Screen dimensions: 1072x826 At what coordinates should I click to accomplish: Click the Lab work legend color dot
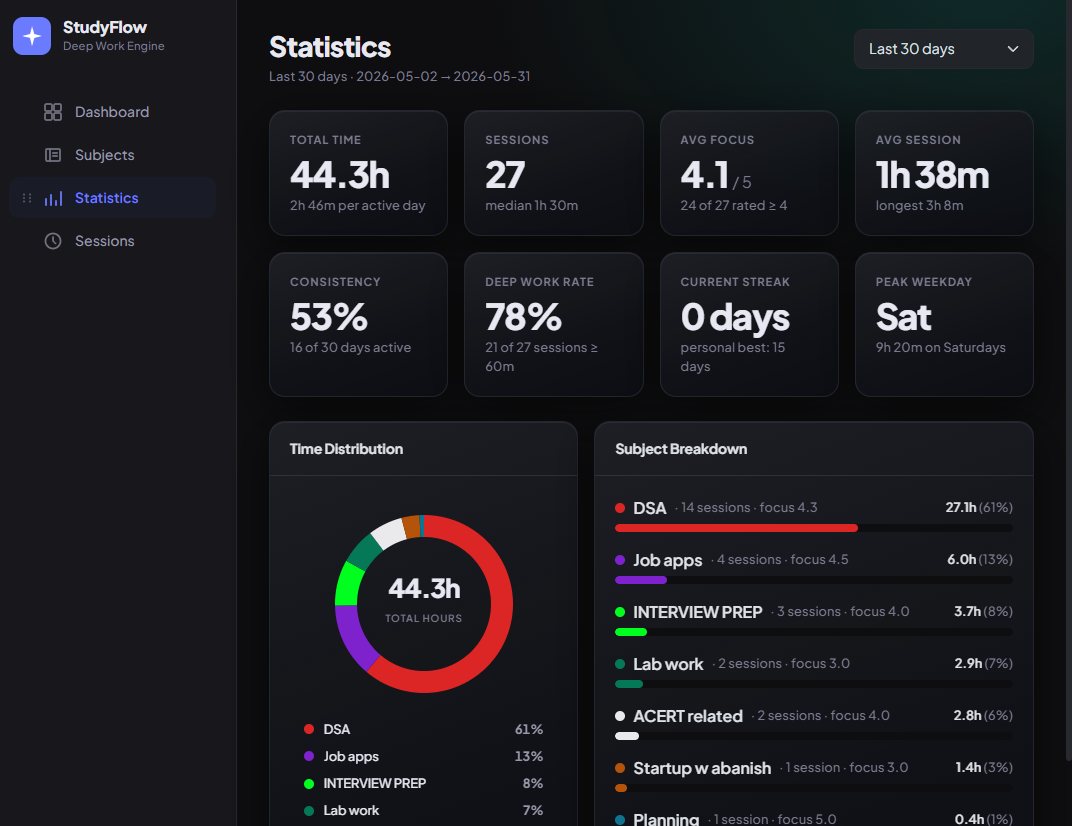click(309, 811)
